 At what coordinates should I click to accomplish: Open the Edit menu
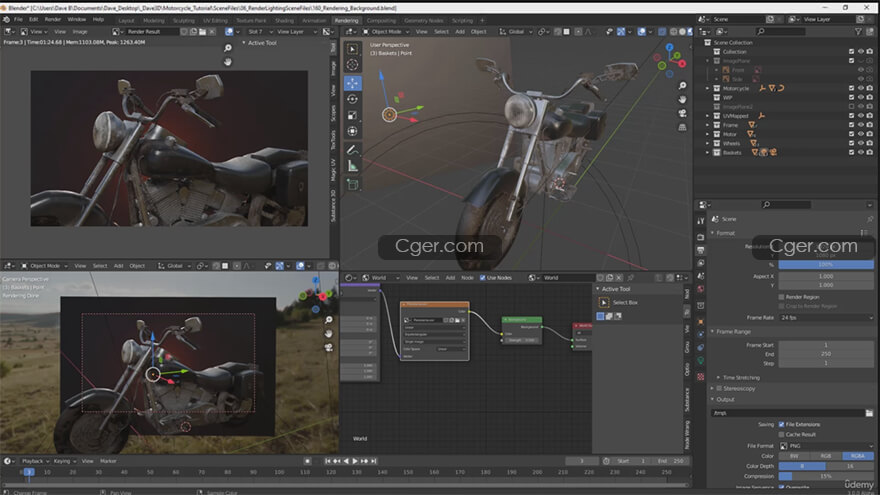[x=34, y=19]
